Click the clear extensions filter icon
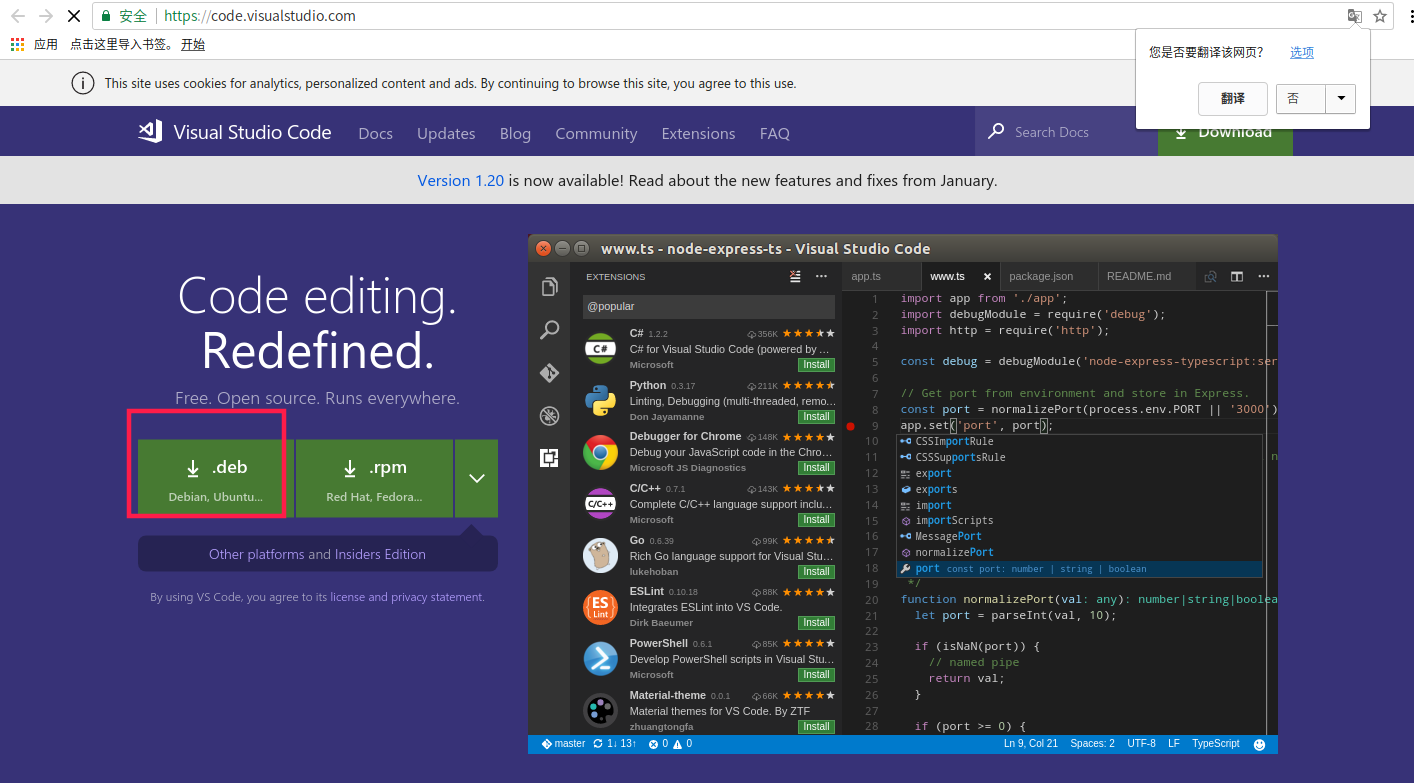The width and height of the screenshot is (1414, 783). pyautogui.click(x=795, y=277)
